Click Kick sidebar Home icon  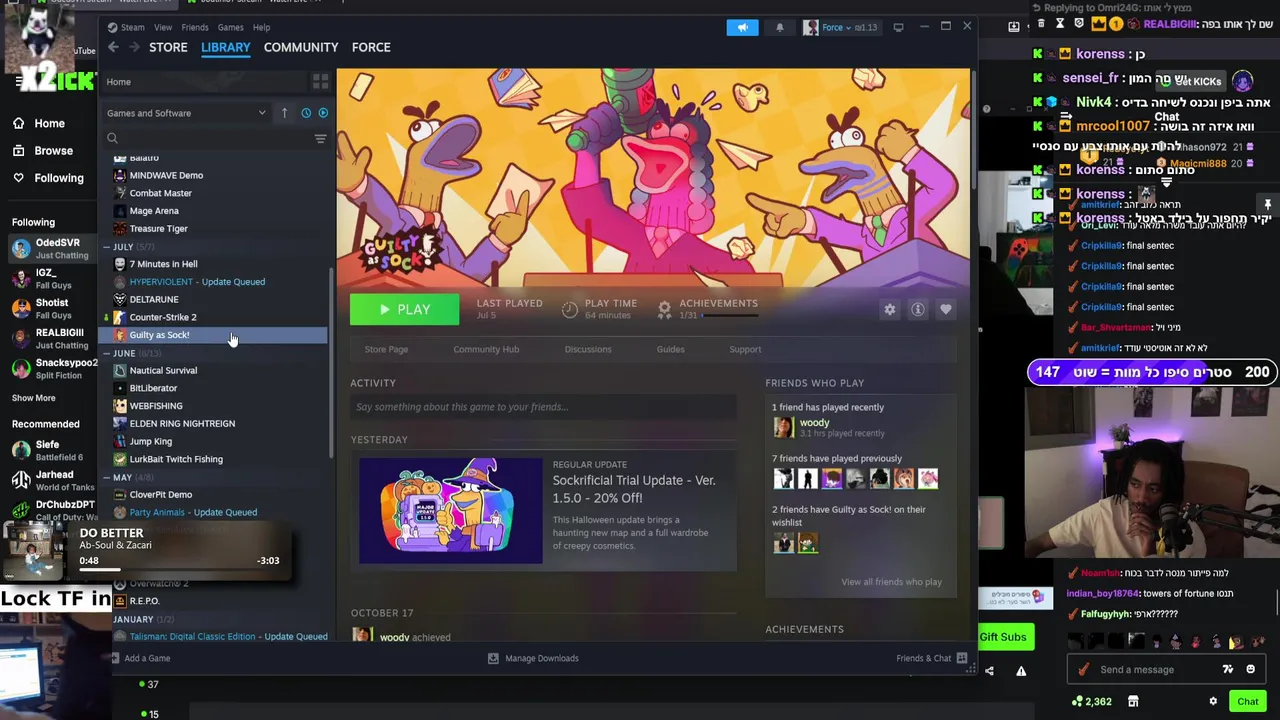click(x=19, y=123)
